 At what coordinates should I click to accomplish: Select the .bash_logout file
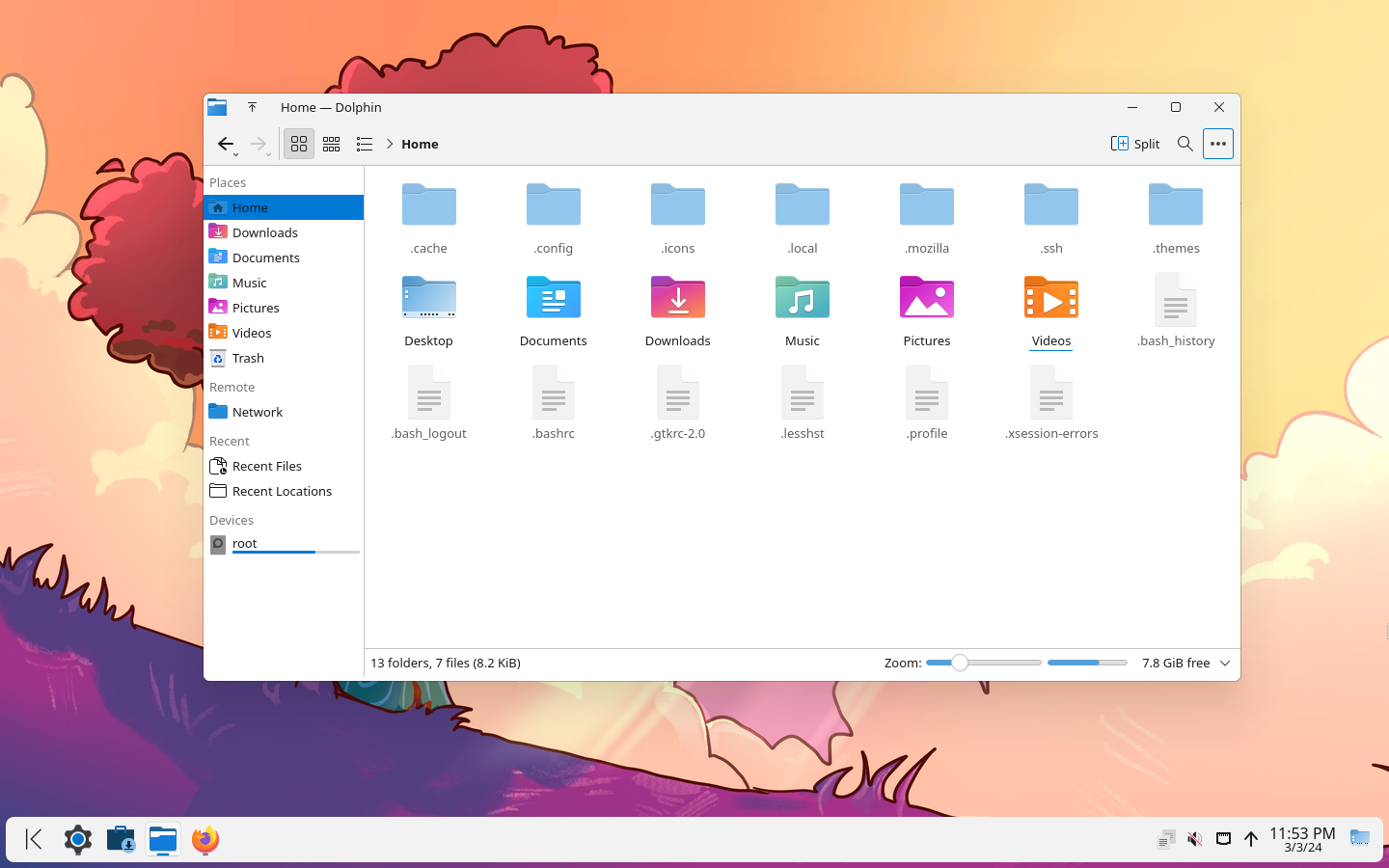[x=428, y=392]
